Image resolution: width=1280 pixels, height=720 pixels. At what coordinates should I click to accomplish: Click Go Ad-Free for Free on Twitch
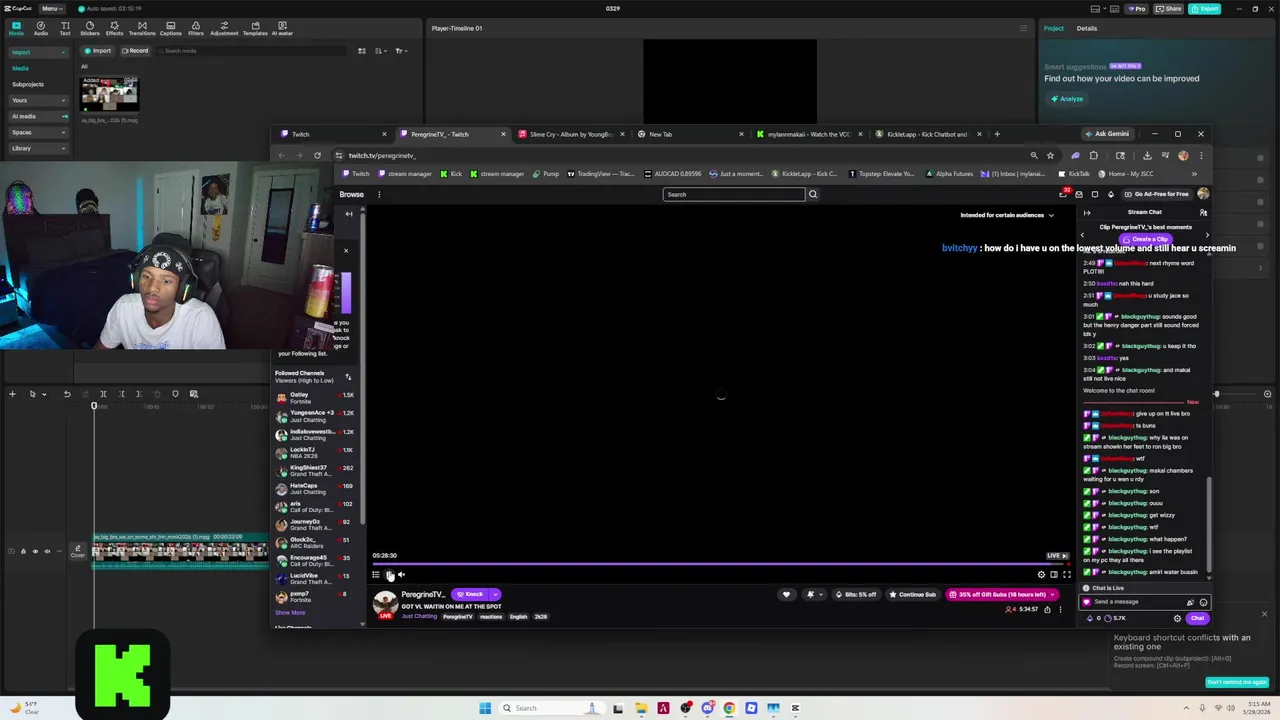tap(1156, 194)
